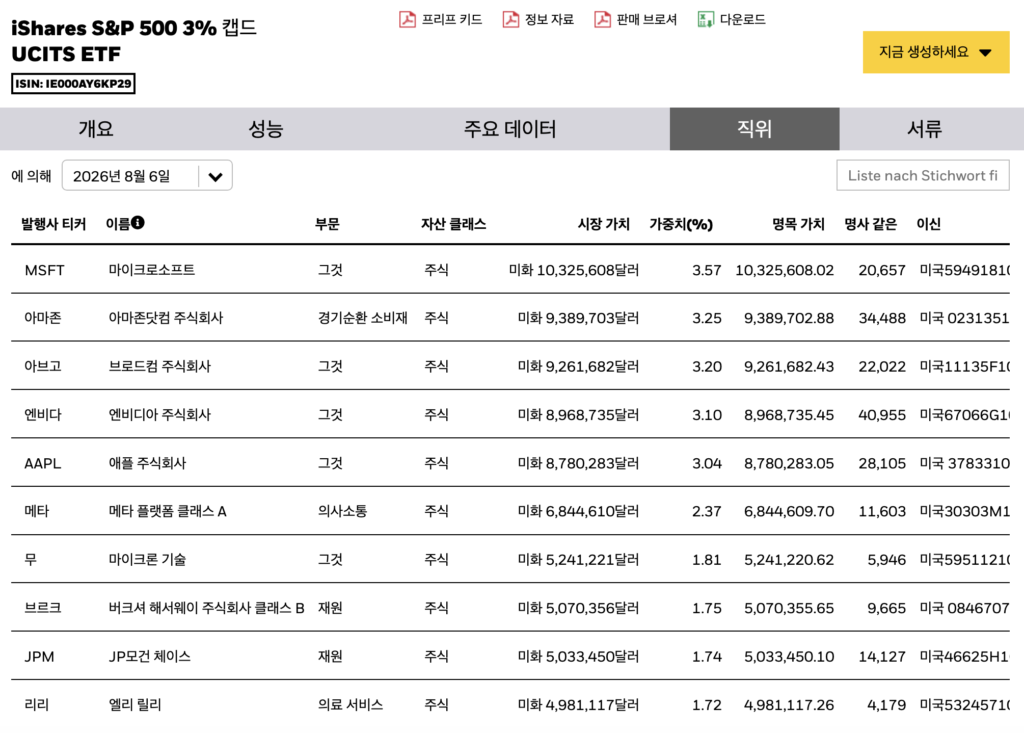Screen dimensions: 1024x733
Task: Switch to the 개요 tab
Action: (x=96, y=129)
